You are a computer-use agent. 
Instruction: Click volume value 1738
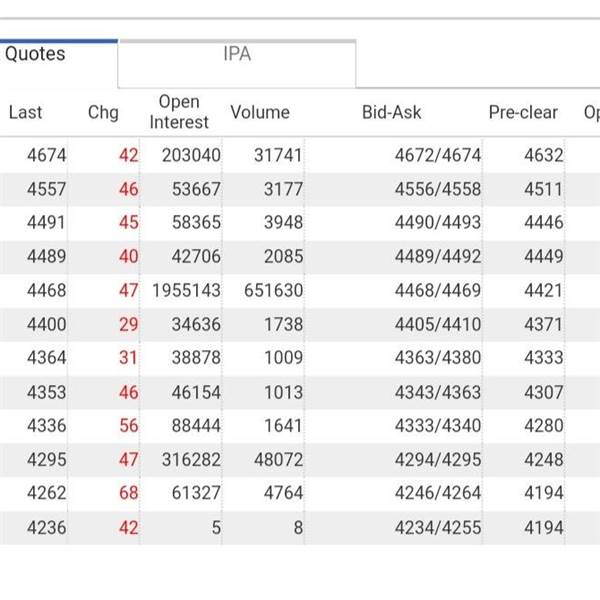click(x=283, y=324)
